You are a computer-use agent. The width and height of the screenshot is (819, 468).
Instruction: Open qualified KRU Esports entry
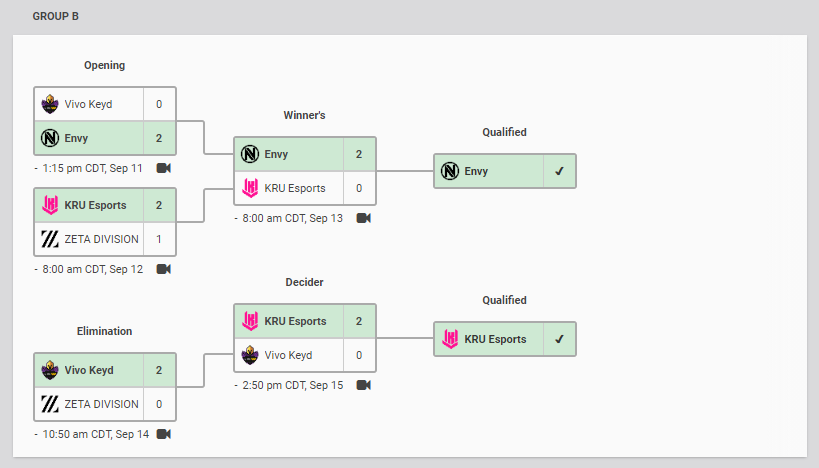click(x=505, y=339)
